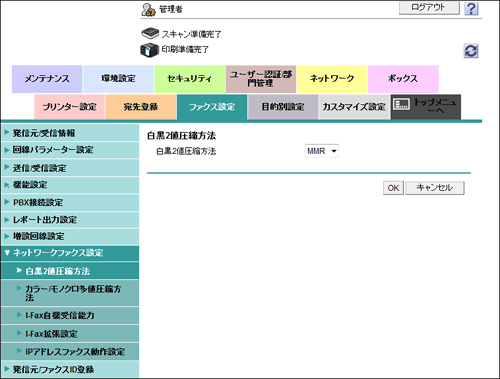Viewport: 500px width, 379px height.
Task: Expand 発信元/ファクスID登録 menu
Action: [x=70, y=369]
